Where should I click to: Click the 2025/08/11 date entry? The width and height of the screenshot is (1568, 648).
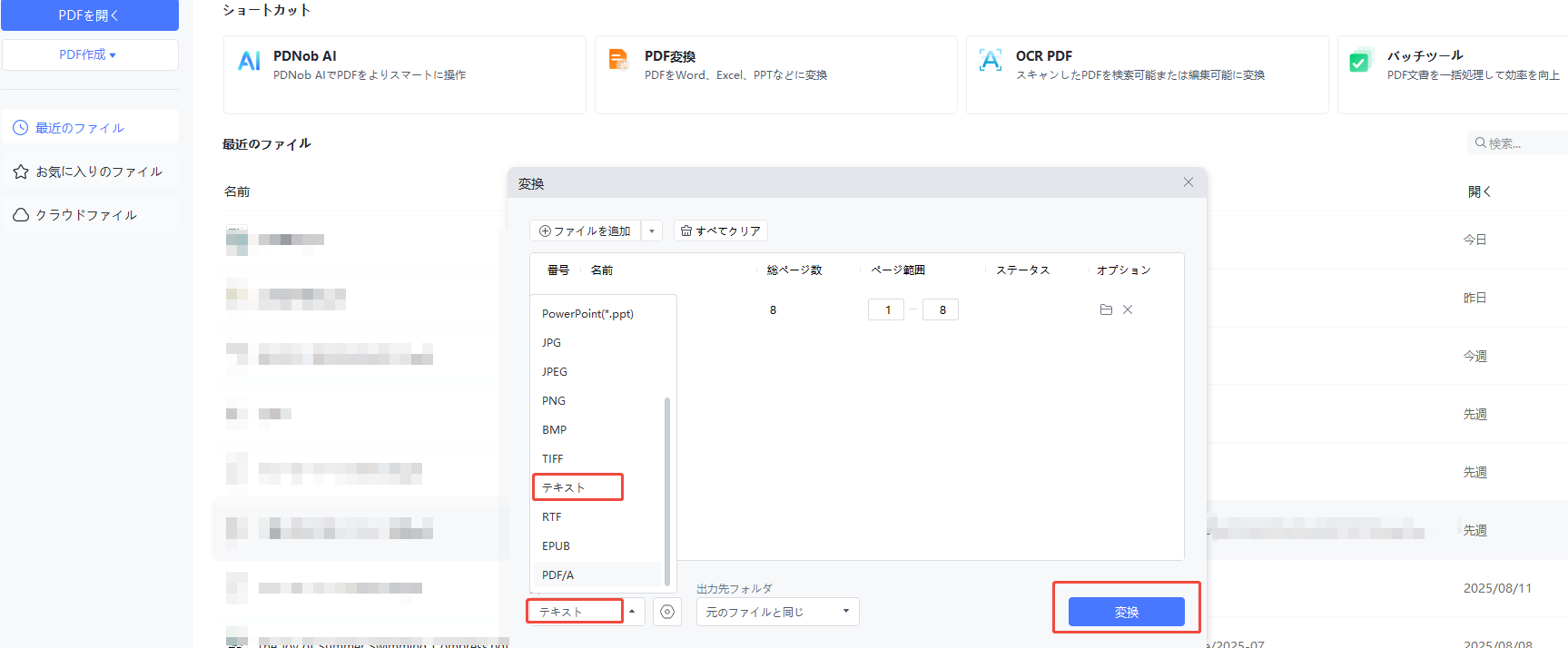coord(1497,588)
